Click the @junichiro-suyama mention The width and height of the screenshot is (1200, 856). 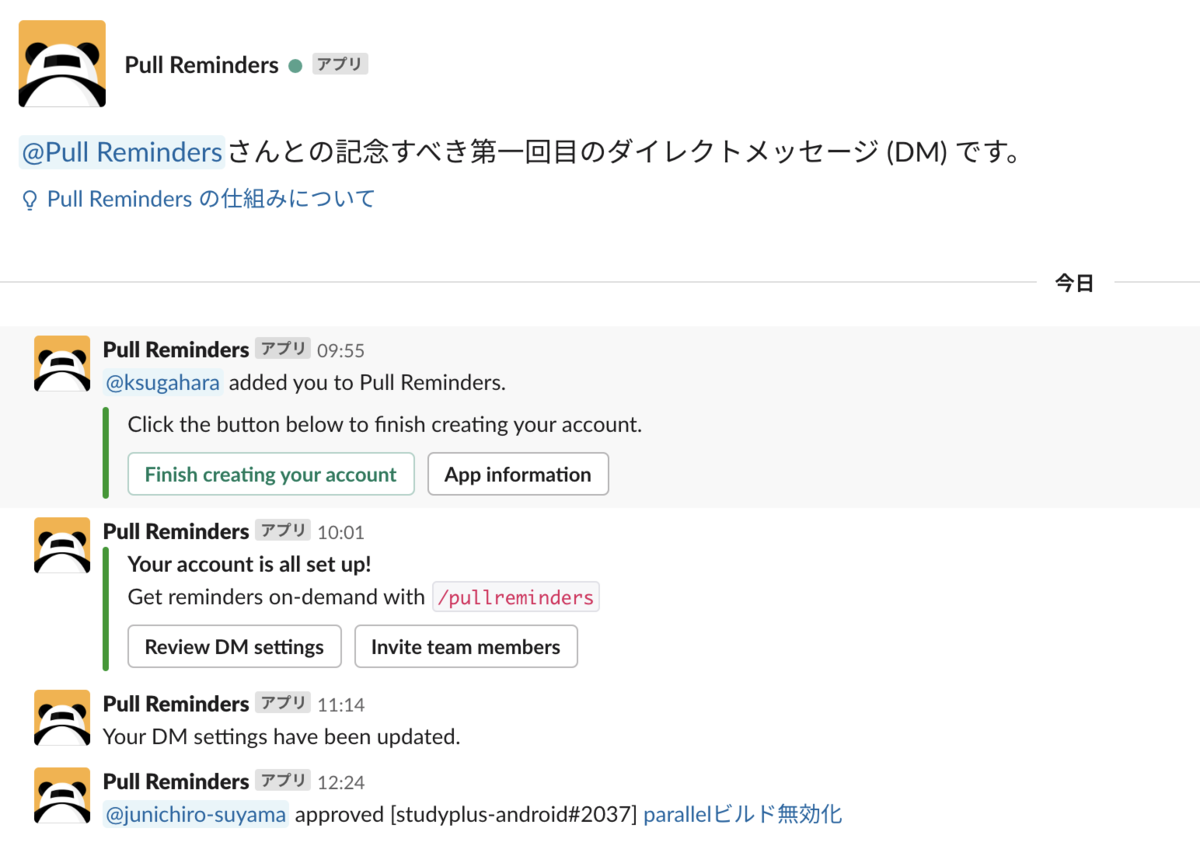point(195,814)
